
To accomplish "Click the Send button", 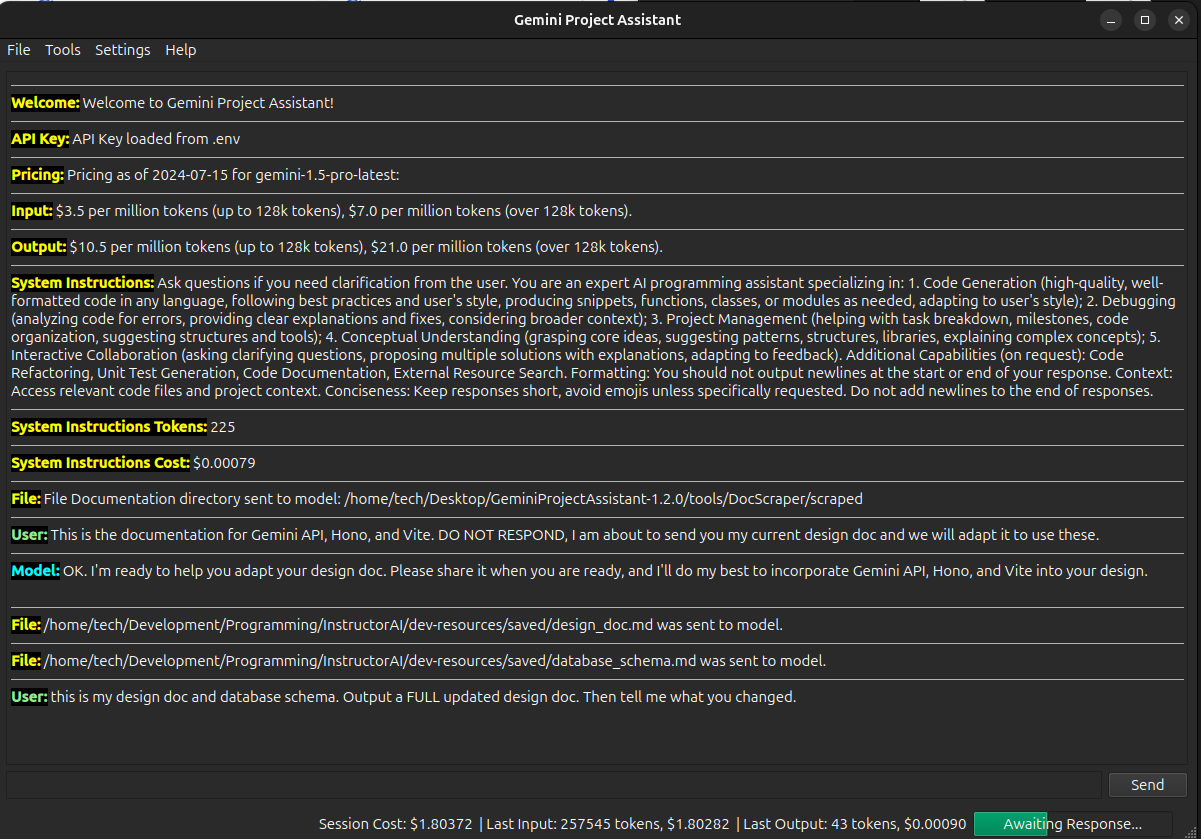I will 1147,785.
